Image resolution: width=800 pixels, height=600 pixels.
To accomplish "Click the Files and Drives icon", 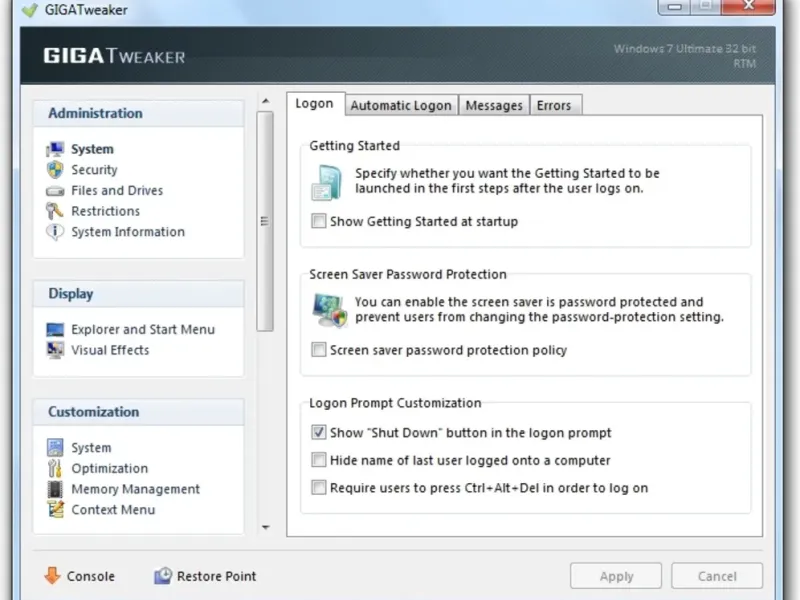I will click(x=55, y=191).
